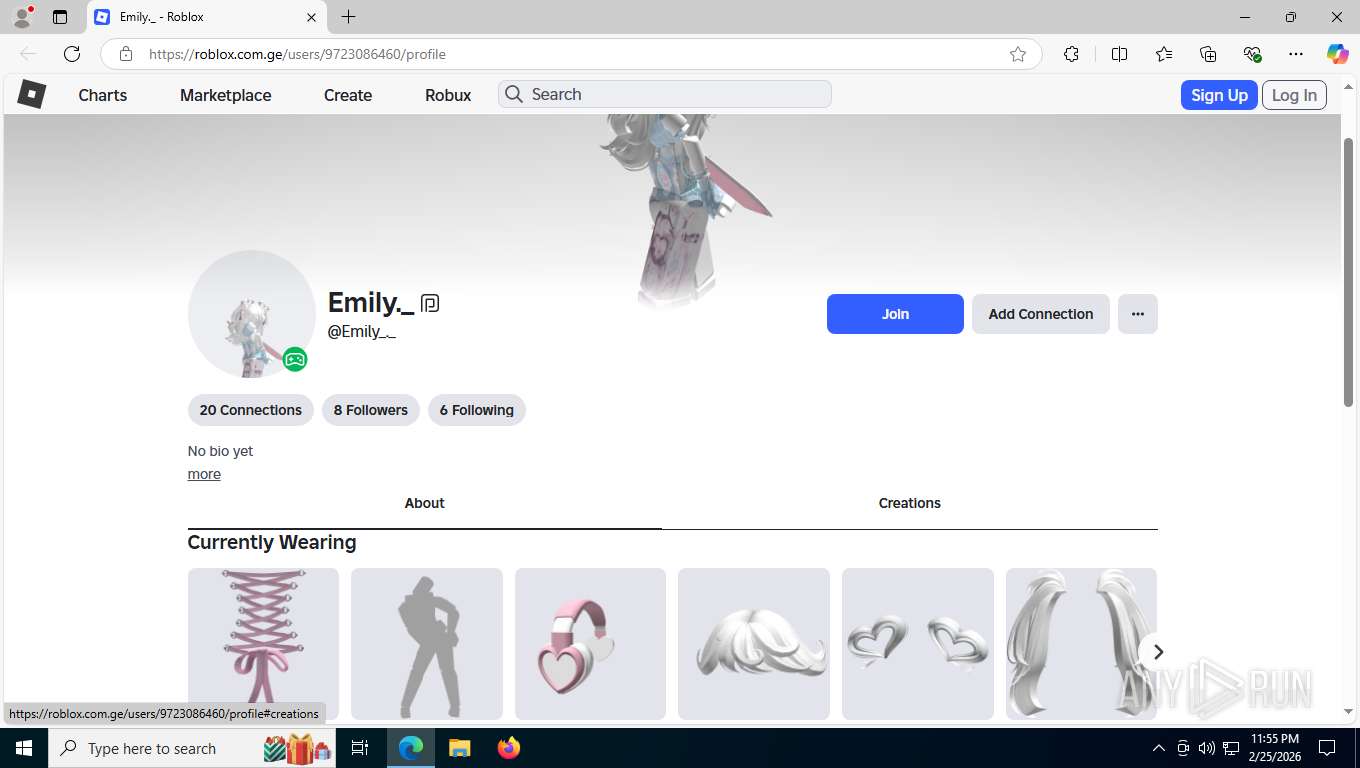1360x768 pixels.
Task: Click the Roblox logo icon
Action: click(x=32, y=95)
